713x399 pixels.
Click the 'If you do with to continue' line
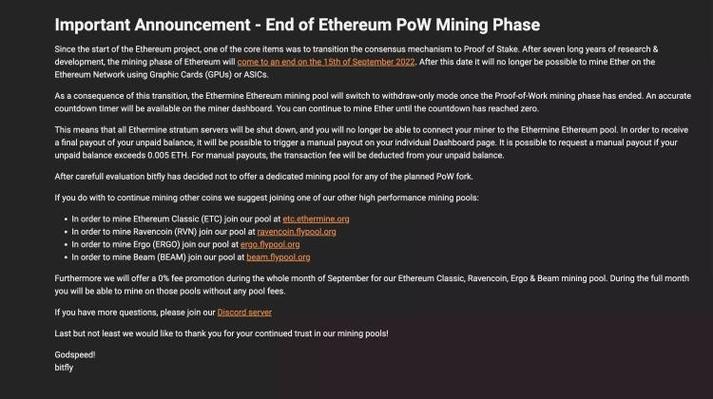click(x=266, y=198)
